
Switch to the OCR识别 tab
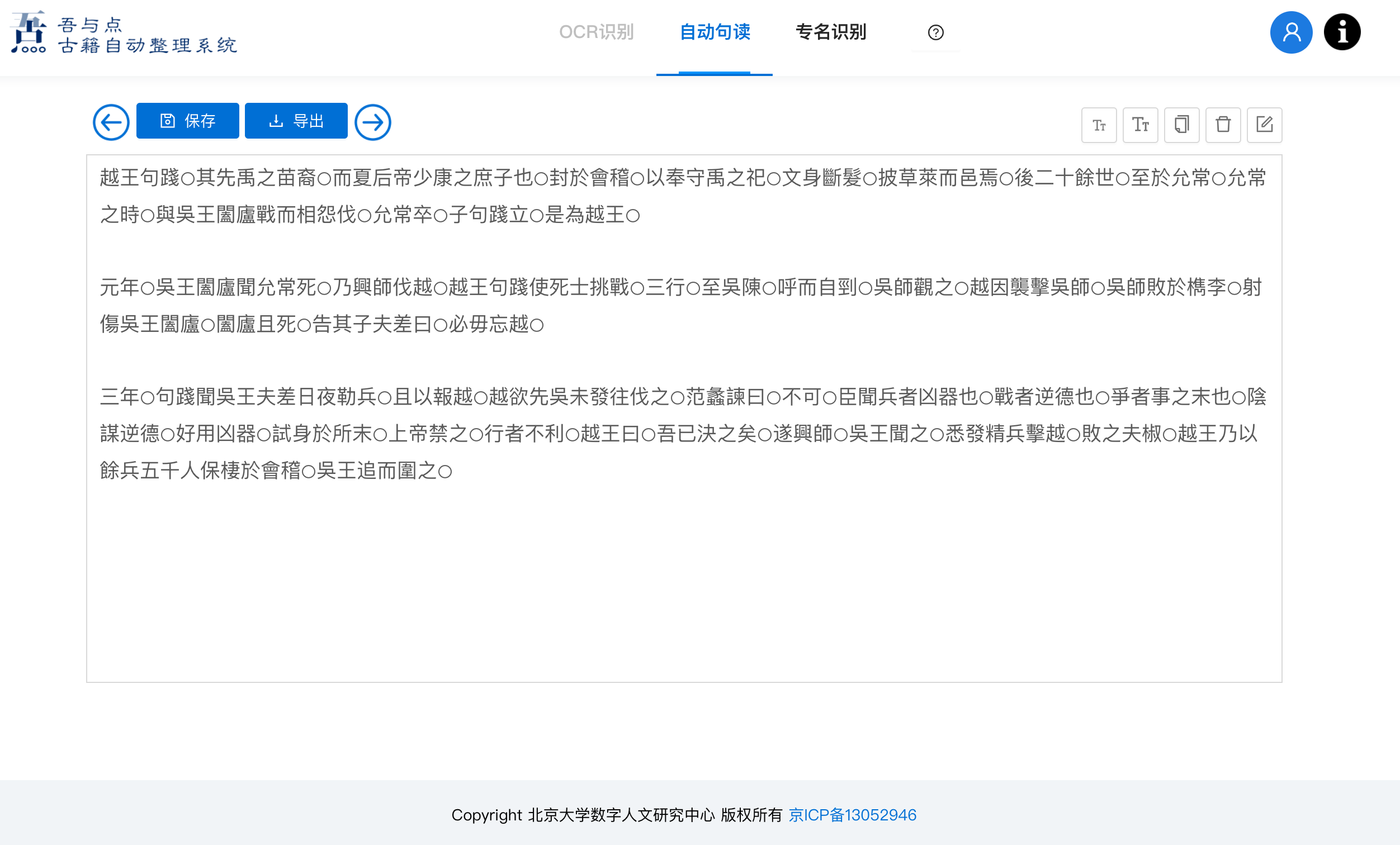(596, 32)
